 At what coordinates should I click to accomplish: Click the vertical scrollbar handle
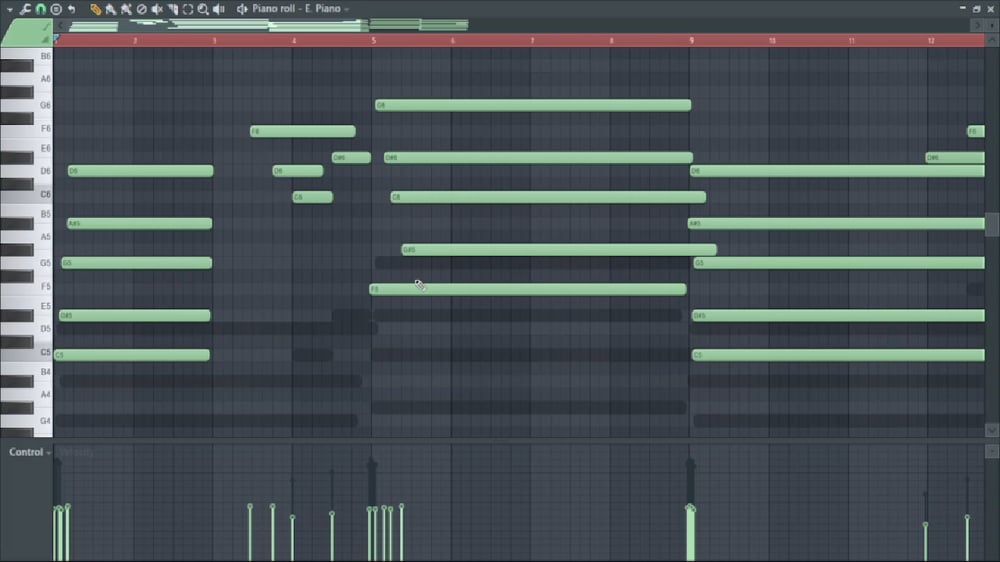(x=992, y=224)
